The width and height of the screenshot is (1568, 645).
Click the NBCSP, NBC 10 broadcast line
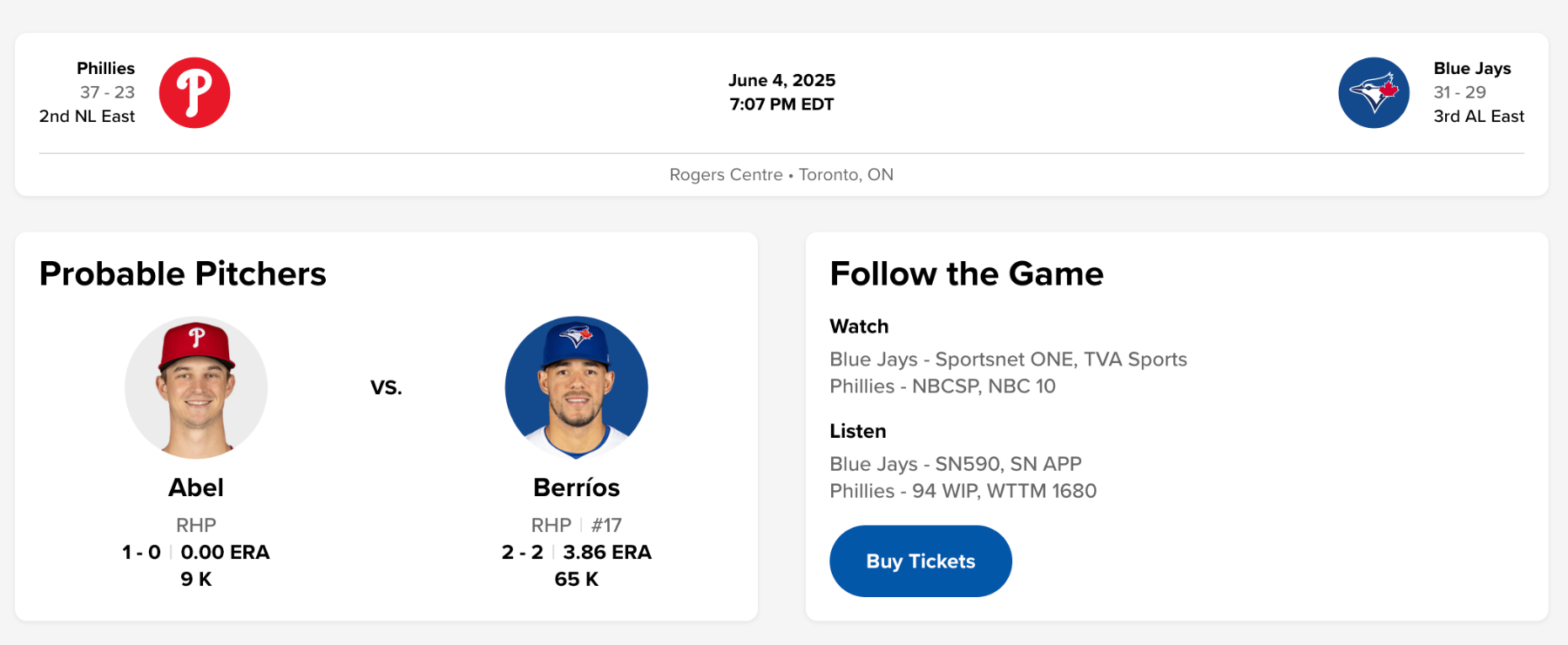[942, 386]
